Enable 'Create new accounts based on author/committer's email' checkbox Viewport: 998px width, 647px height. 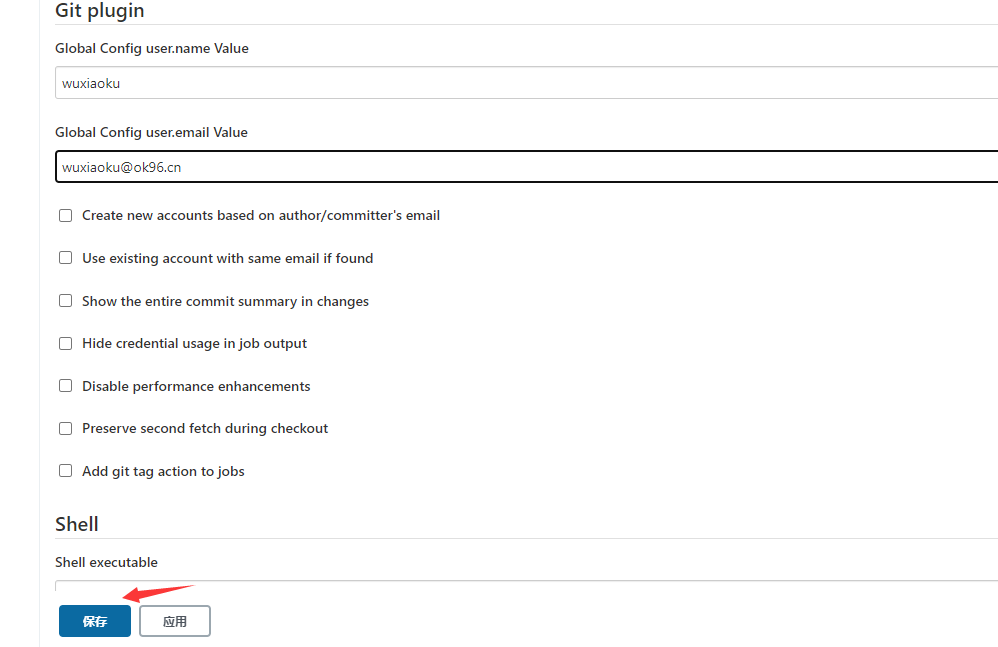click(66, 216)
